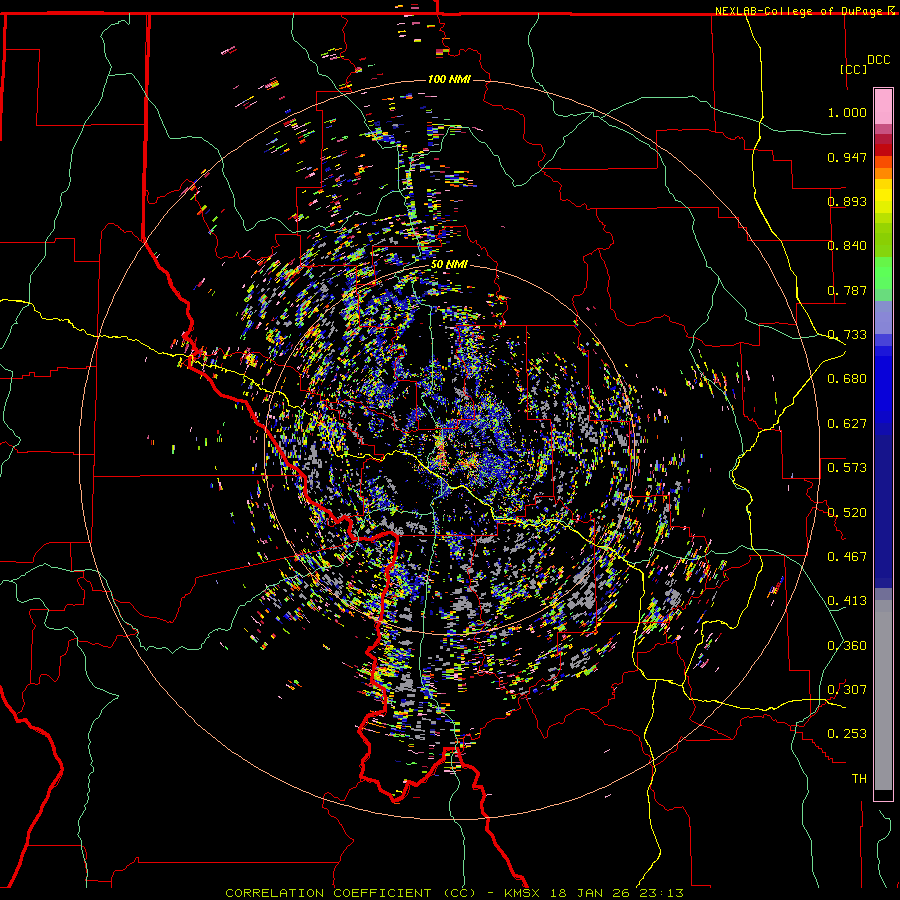This screenshot has width=900, height=900.
Task: Select the 0.520 legend value
Action: (x=847, y=513)
